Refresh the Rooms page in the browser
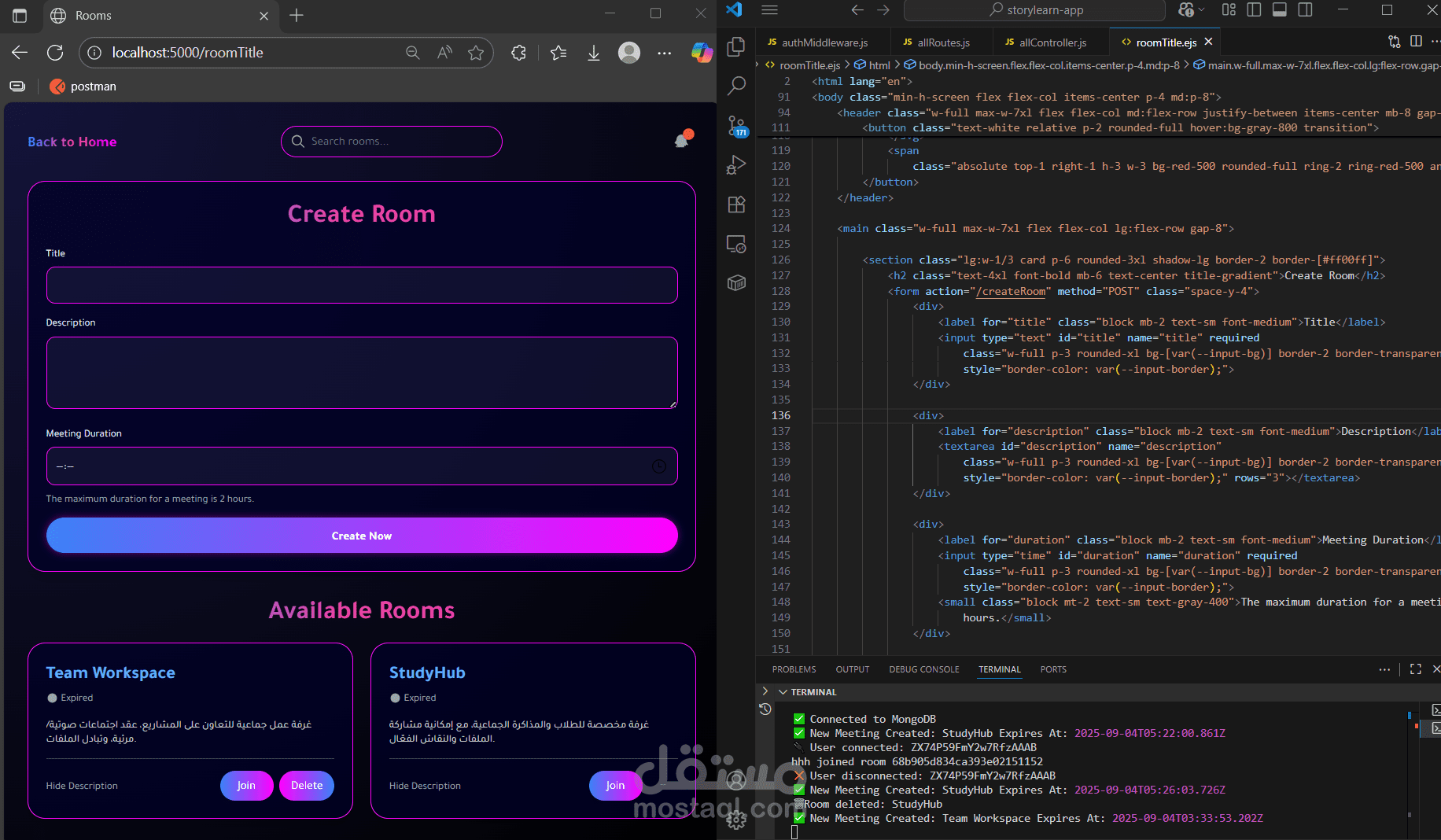 (x=55, y=53)
